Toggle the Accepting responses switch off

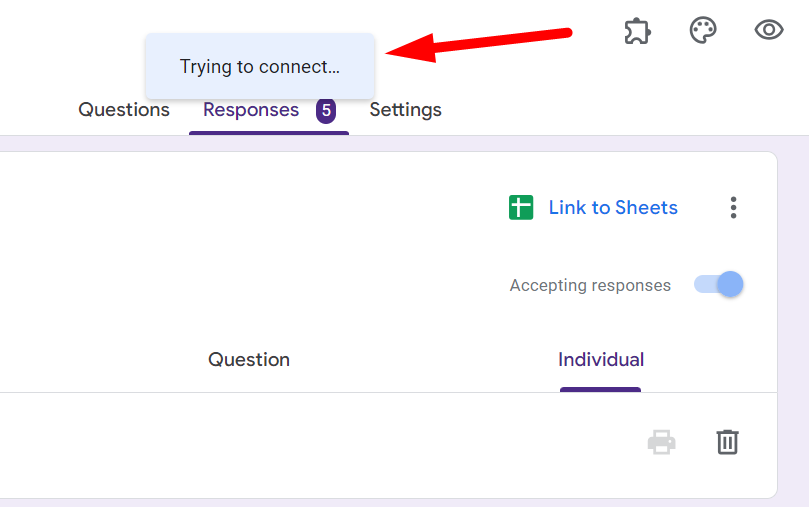click(720, 285)
